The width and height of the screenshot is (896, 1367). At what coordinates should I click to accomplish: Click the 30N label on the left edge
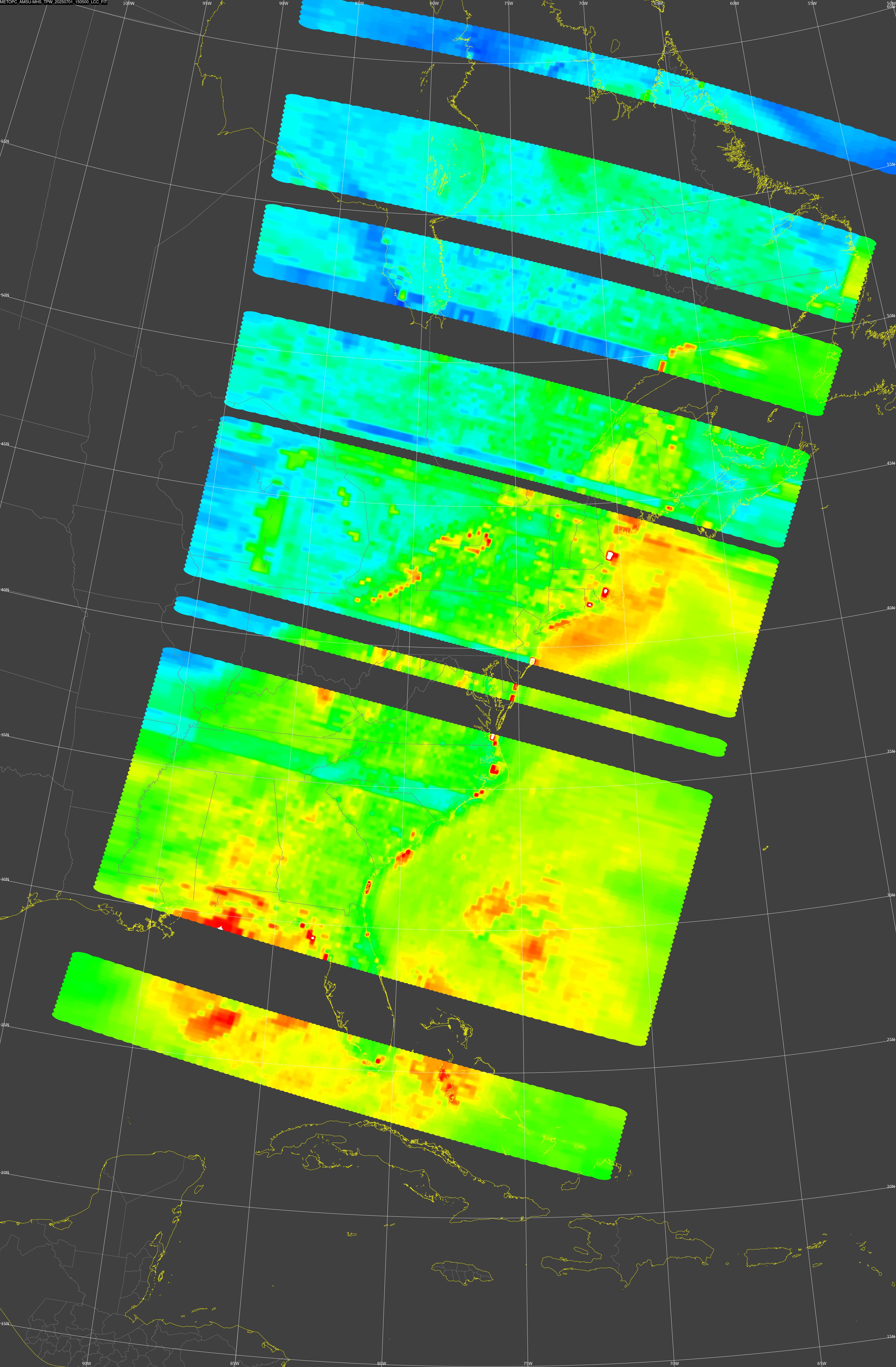click(x=5, y=879)
